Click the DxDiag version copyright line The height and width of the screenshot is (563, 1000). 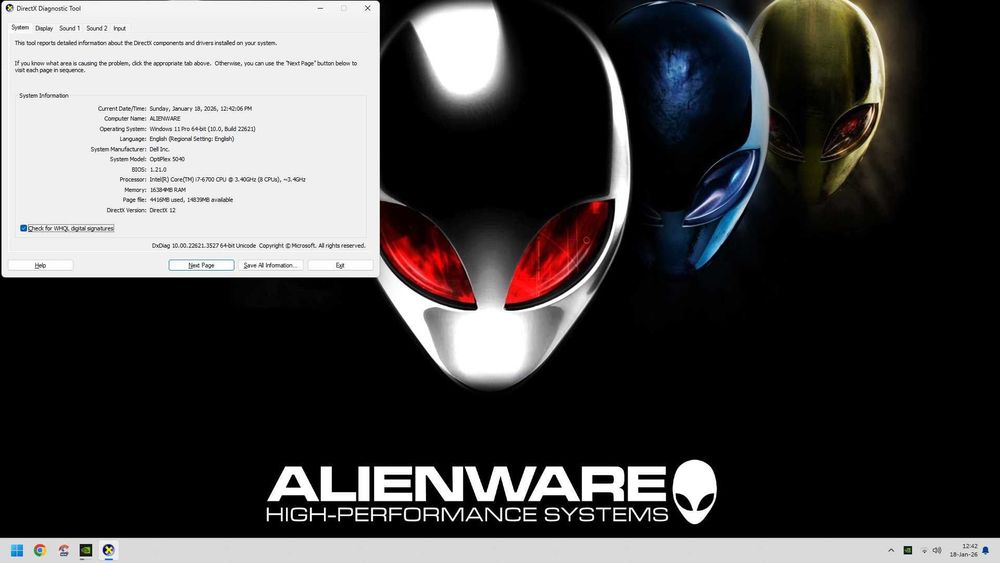pos(259,245)
